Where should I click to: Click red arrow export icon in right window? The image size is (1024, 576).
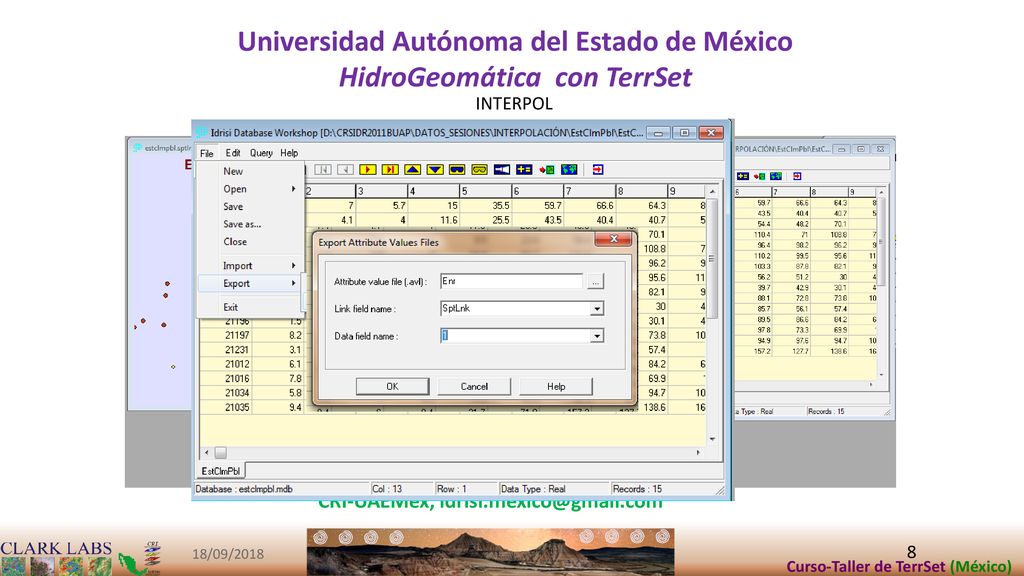[x=797, y=176]
